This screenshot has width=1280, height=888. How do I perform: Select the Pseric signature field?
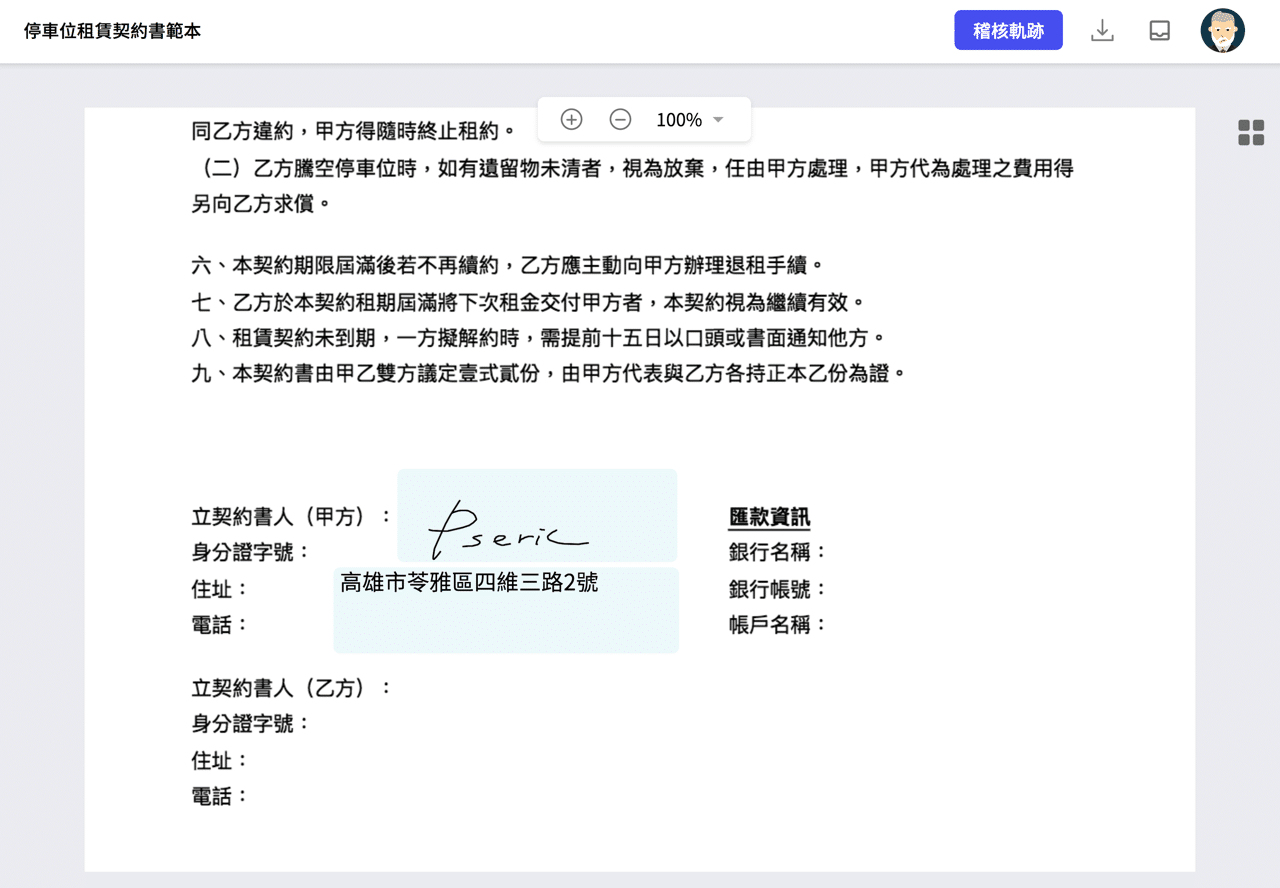537,515
